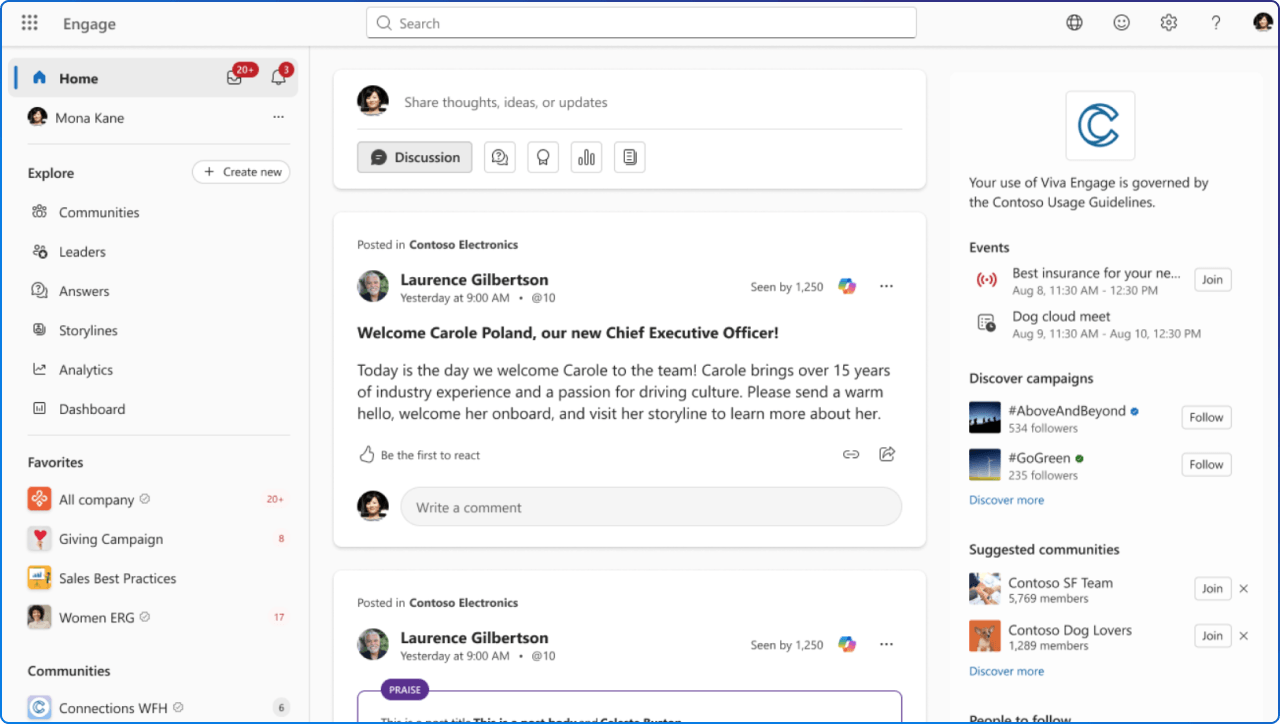Focus the Search box

[641, 23]
